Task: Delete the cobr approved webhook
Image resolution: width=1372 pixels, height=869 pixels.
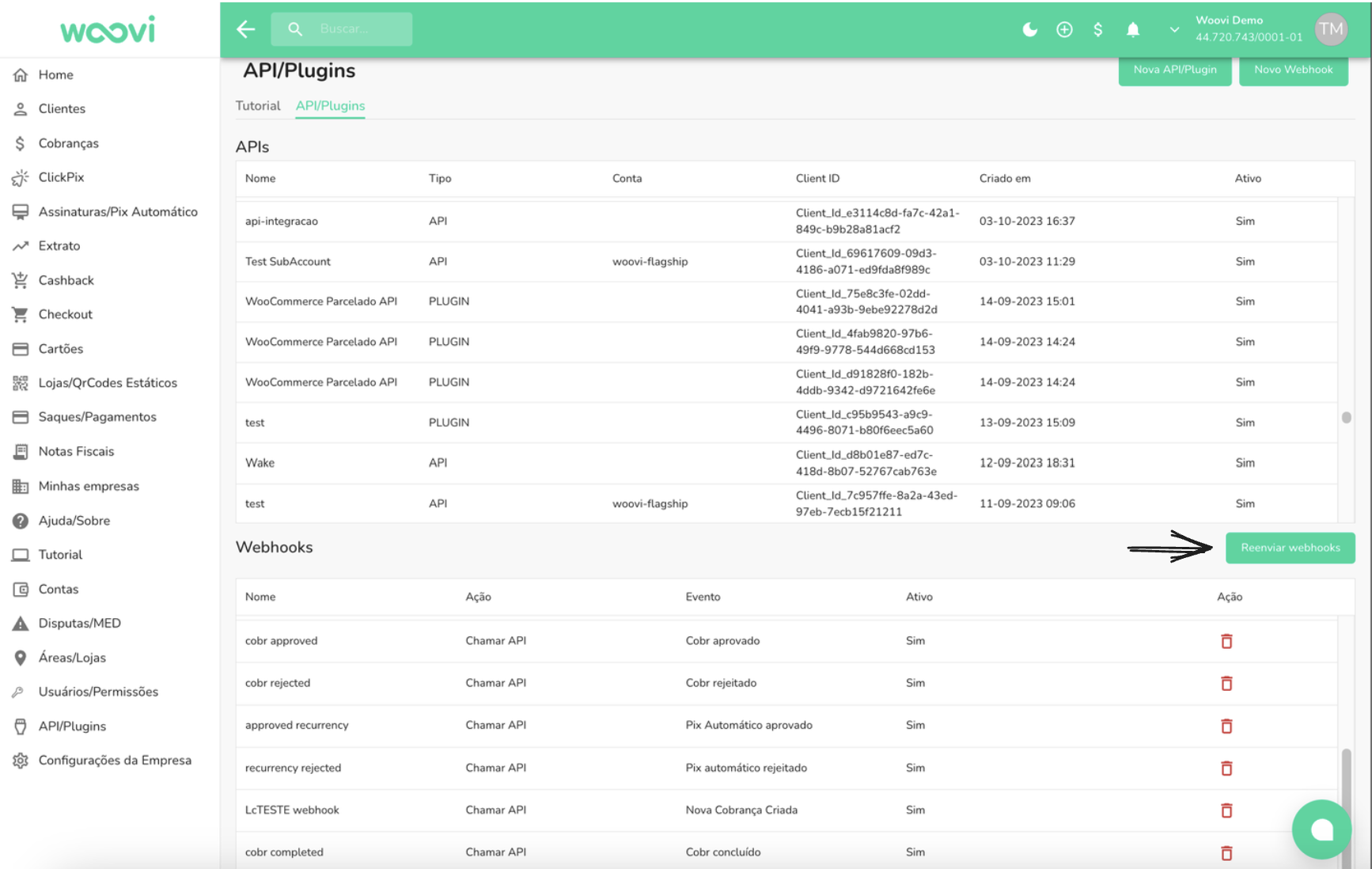Action: (x=1226, y=641)
